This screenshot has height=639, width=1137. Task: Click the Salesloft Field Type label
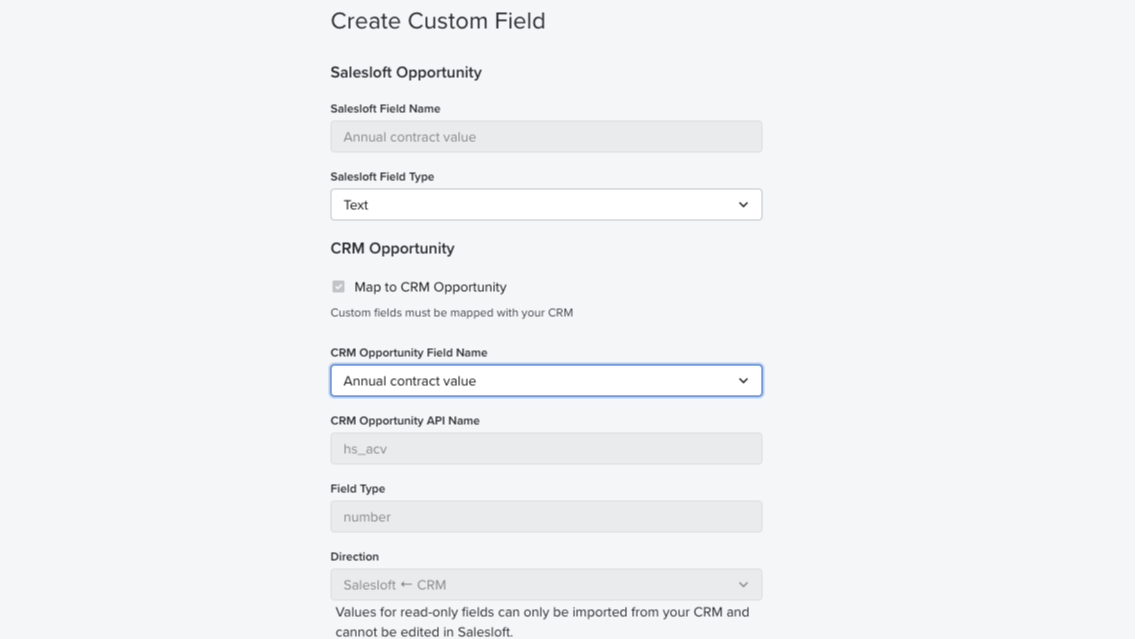click(382, 177)
